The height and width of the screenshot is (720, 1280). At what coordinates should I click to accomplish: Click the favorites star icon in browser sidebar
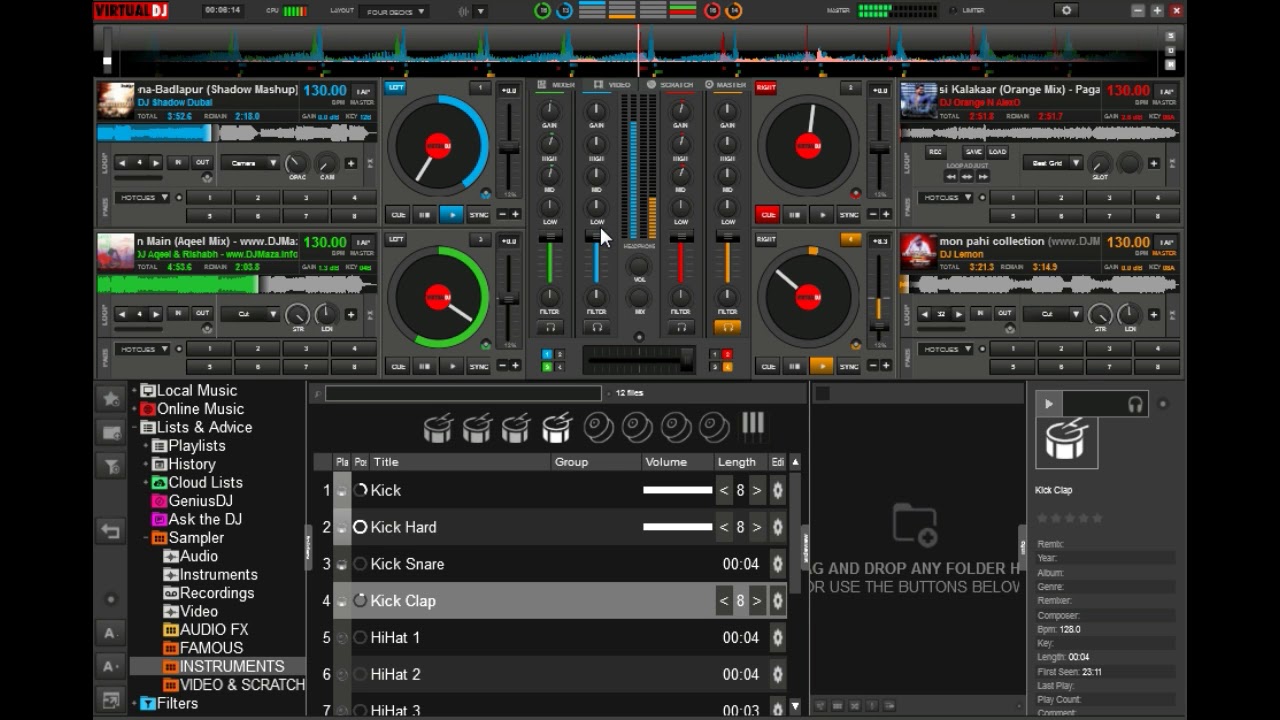(111, 398)
